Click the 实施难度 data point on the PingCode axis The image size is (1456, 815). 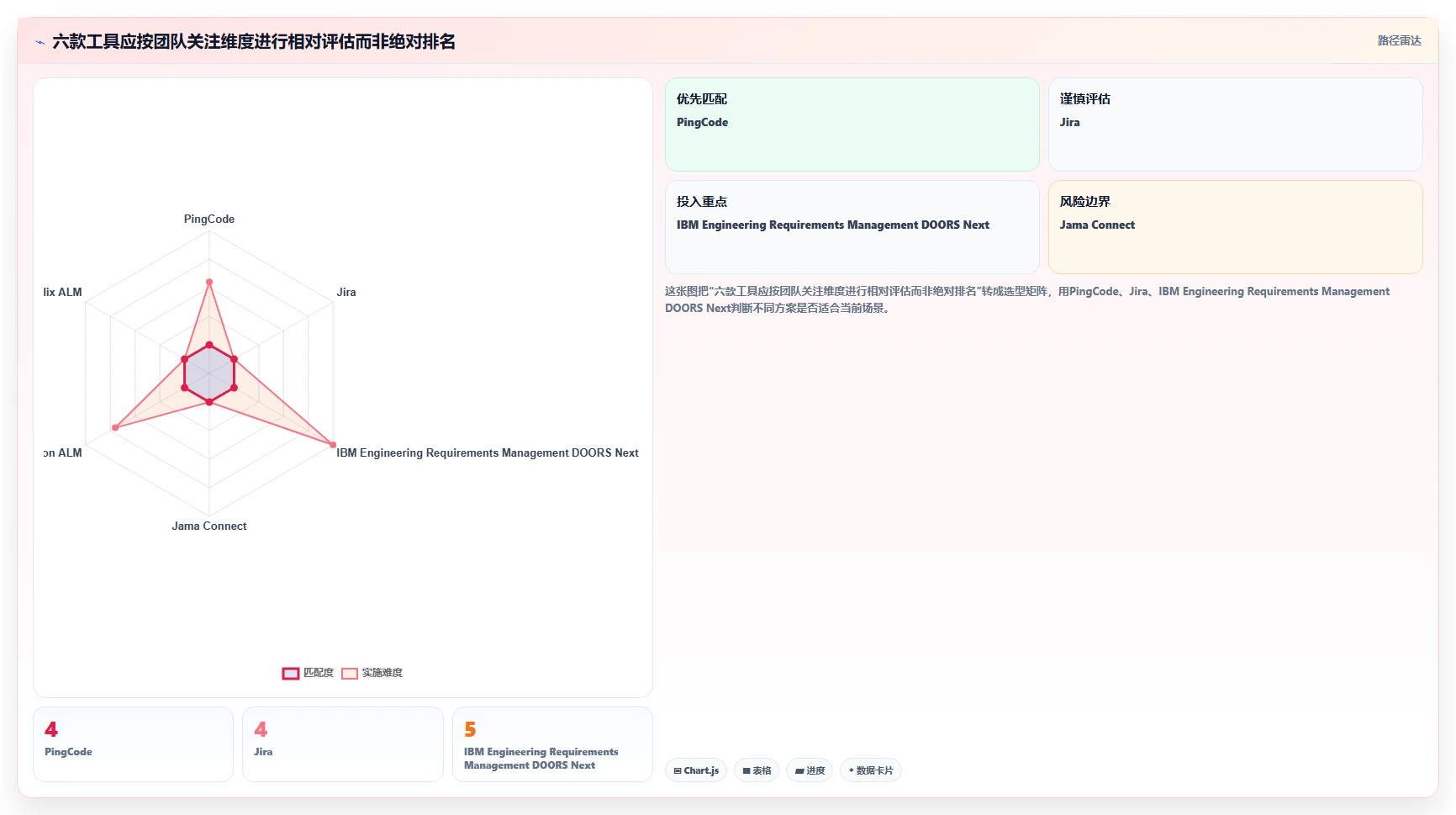coord(209,282)
